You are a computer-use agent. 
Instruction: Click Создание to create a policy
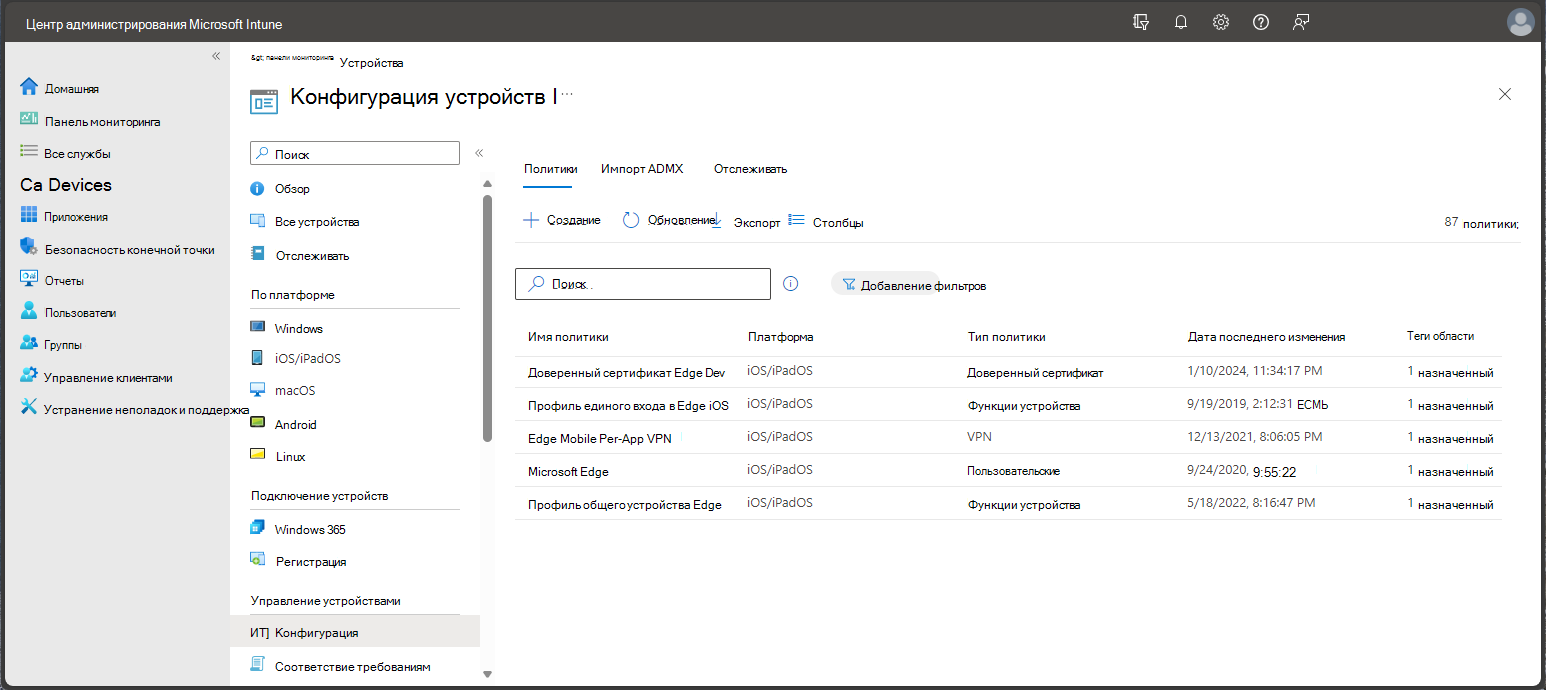click(562, 220)
